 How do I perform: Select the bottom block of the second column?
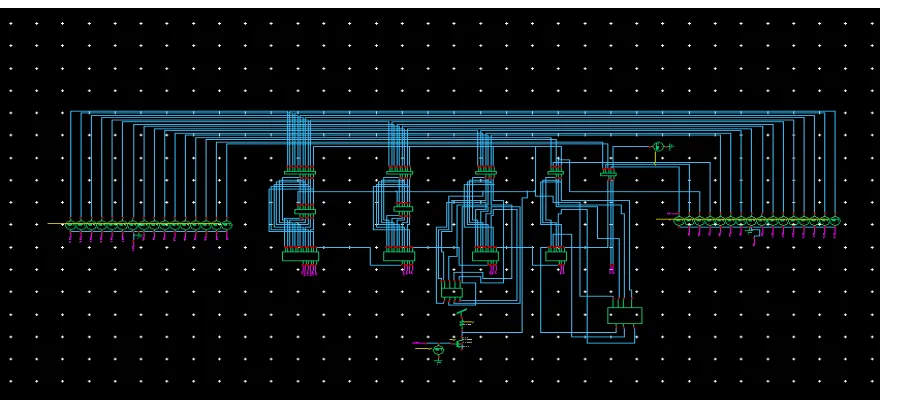399,256
